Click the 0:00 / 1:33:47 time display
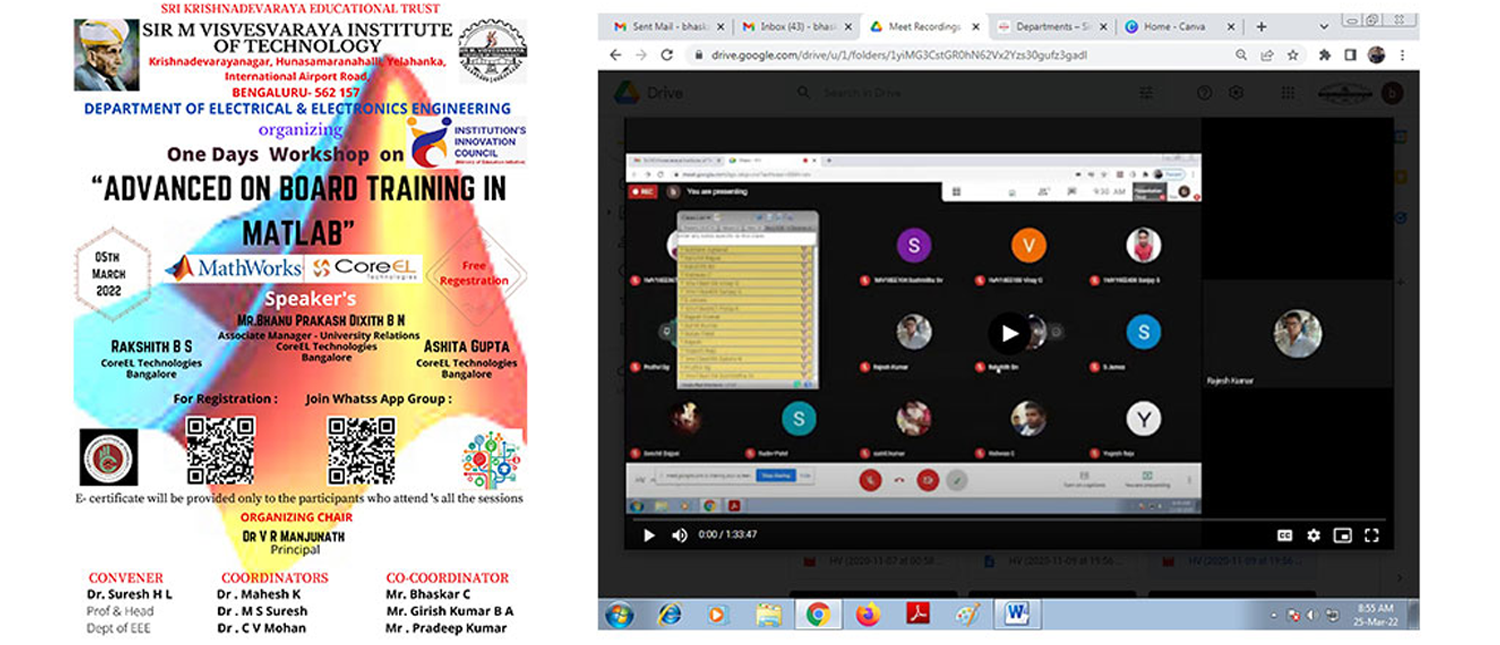Viewport: 1500px width, 645px height. tap(727, 535)
